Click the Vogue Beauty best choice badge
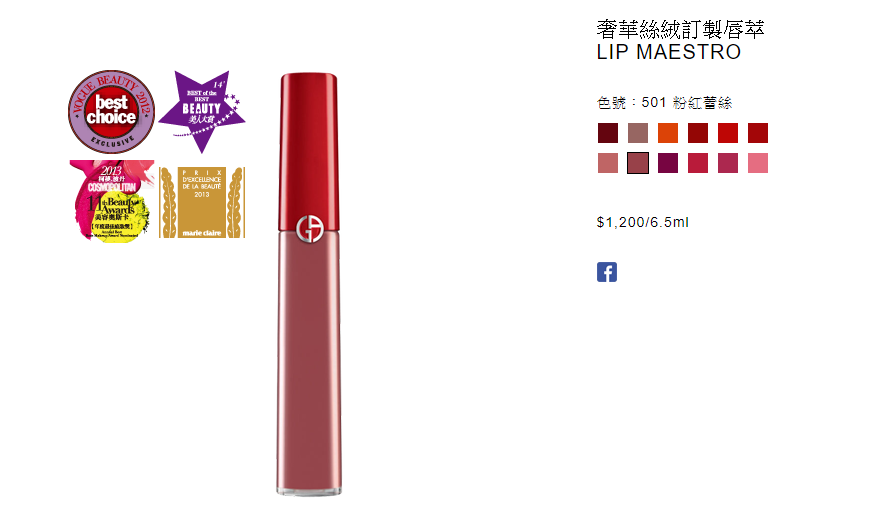The width and height of the screenshot is (872, 513). point(111,111)
